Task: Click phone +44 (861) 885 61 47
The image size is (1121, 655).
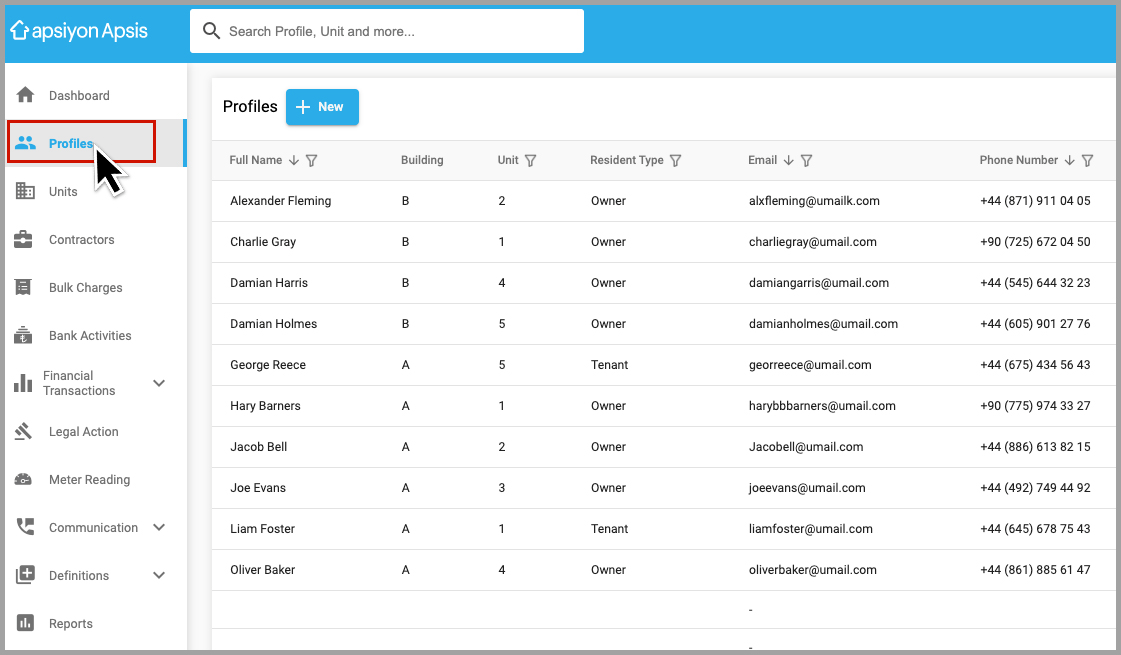Action: (x=1034, y=569)
